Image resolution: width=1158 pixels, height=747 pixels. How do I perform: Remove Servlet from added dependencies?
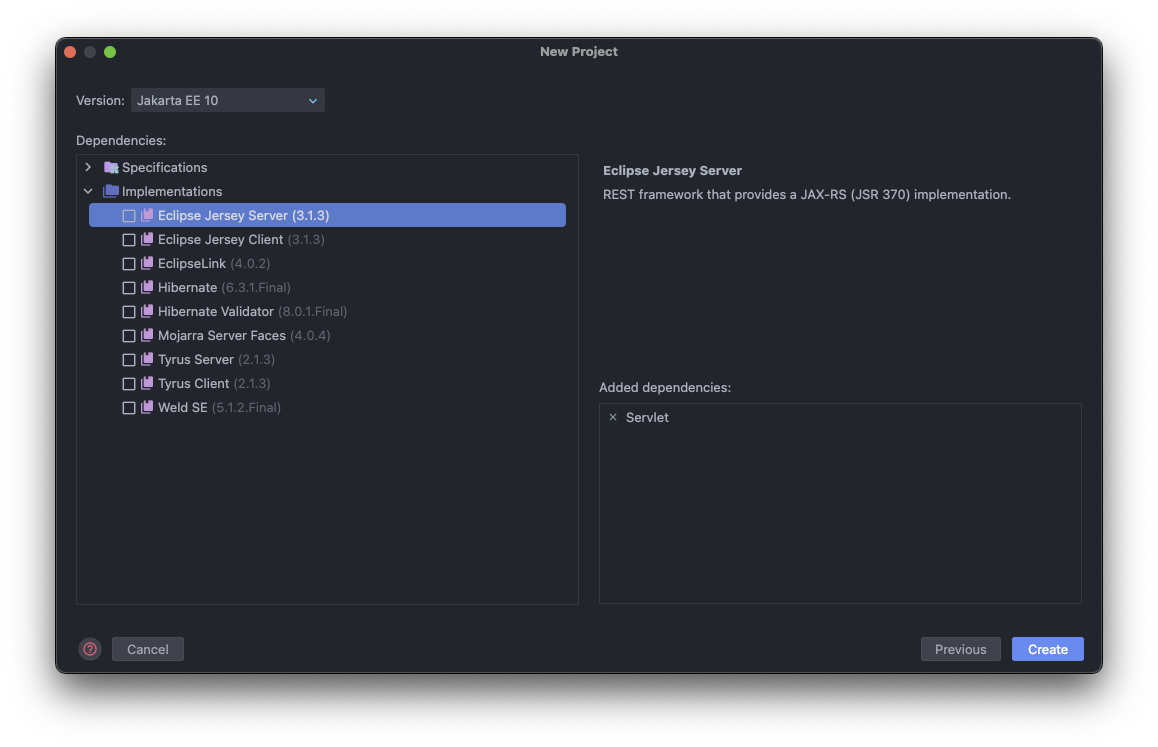click(x=613, y=417)
